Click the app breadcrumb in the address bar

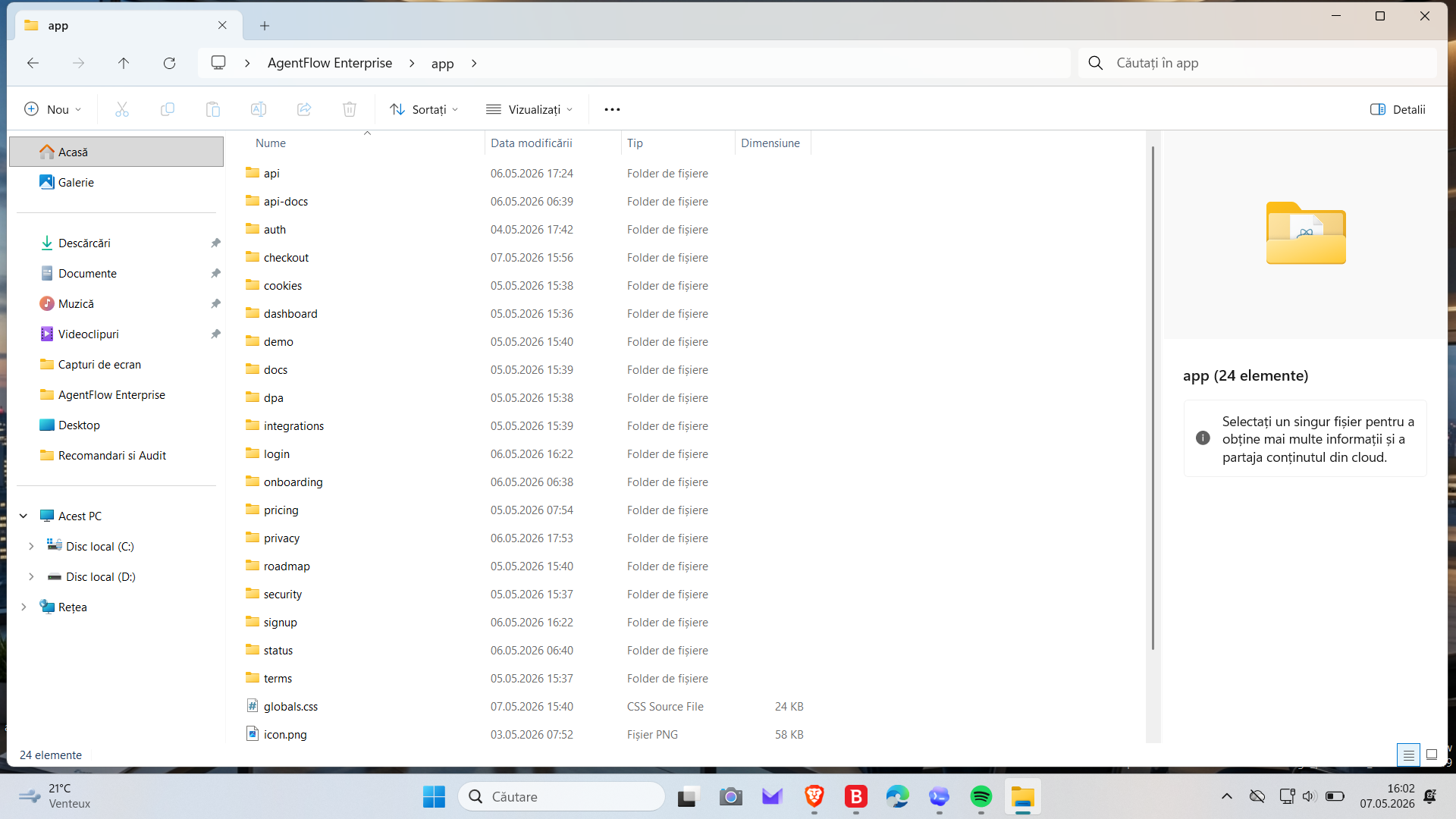point(443,63)
